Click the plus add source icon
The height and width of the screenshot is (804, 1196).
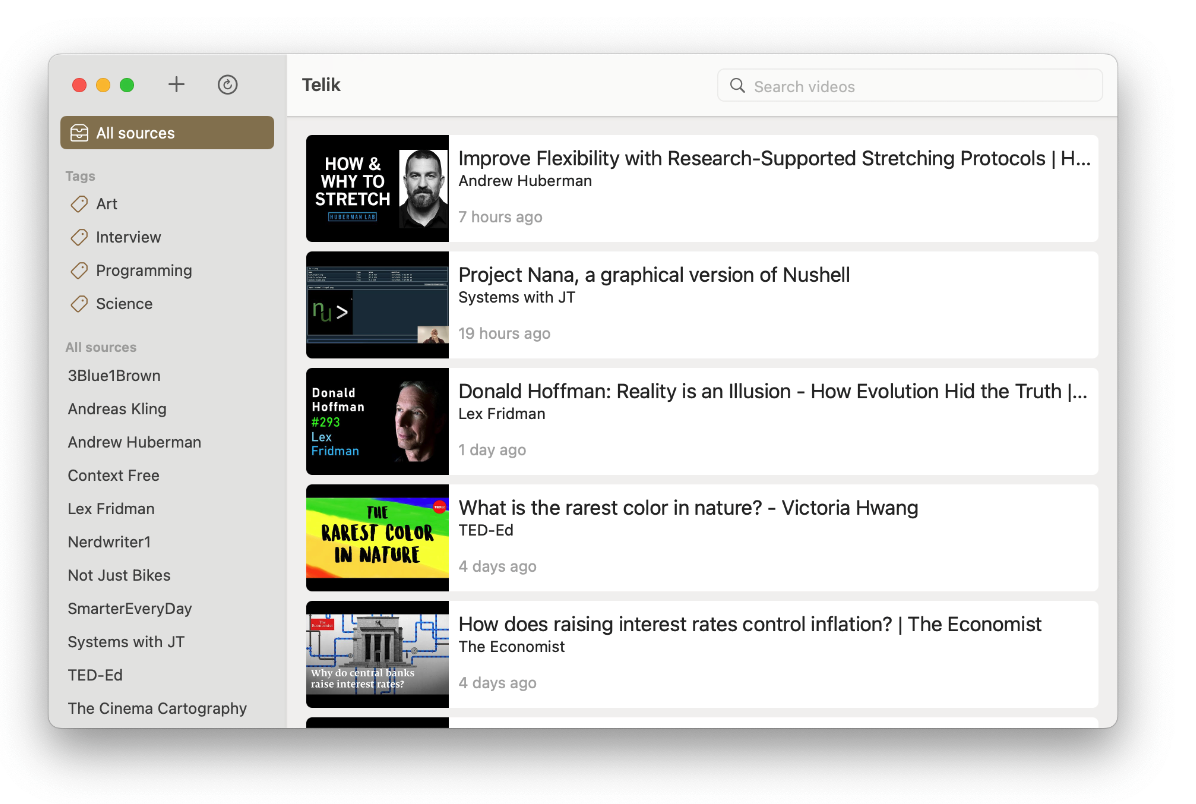click(x=176, y=85)
